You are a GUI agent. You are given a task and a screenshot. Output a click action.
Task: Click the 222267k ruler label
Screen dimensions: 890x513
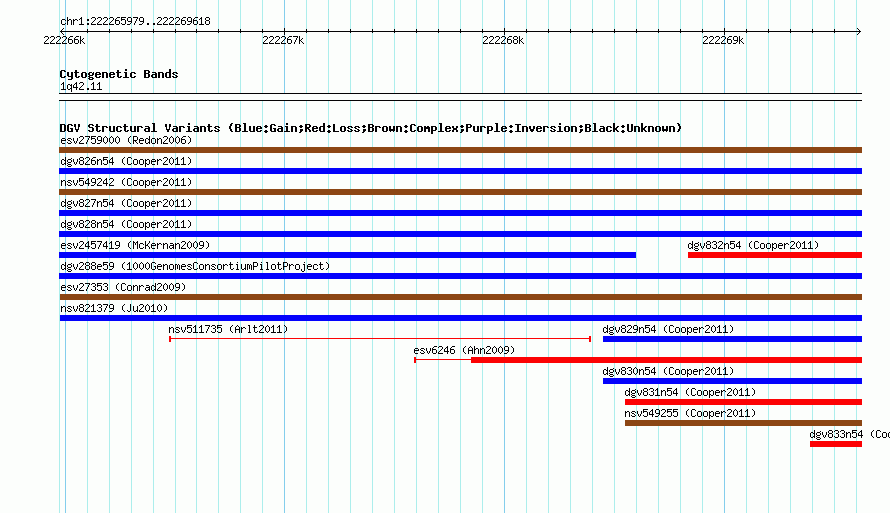point(283,40)
